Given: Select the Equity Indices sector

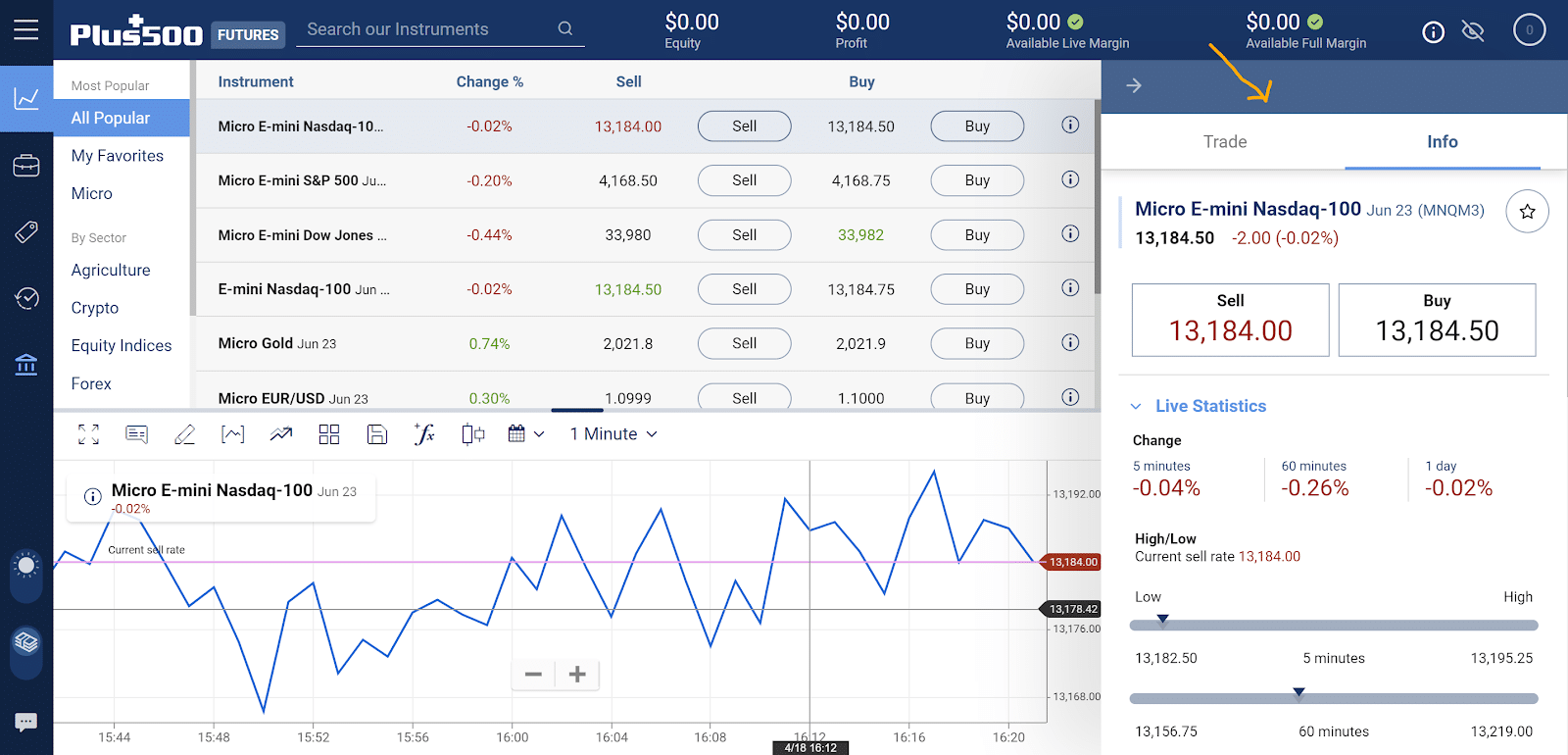Looking at the screenshot, I should click(x=122, y=346).
